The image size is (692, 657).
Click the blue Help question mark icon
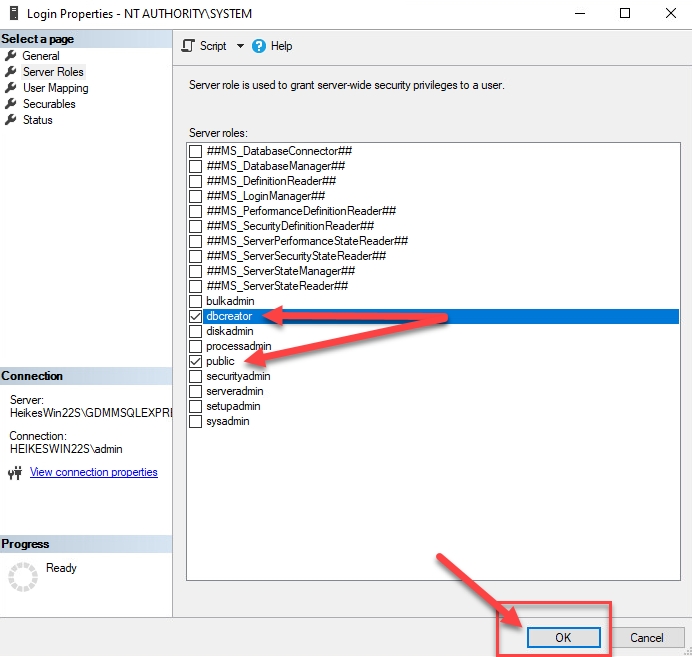point(259,46)
